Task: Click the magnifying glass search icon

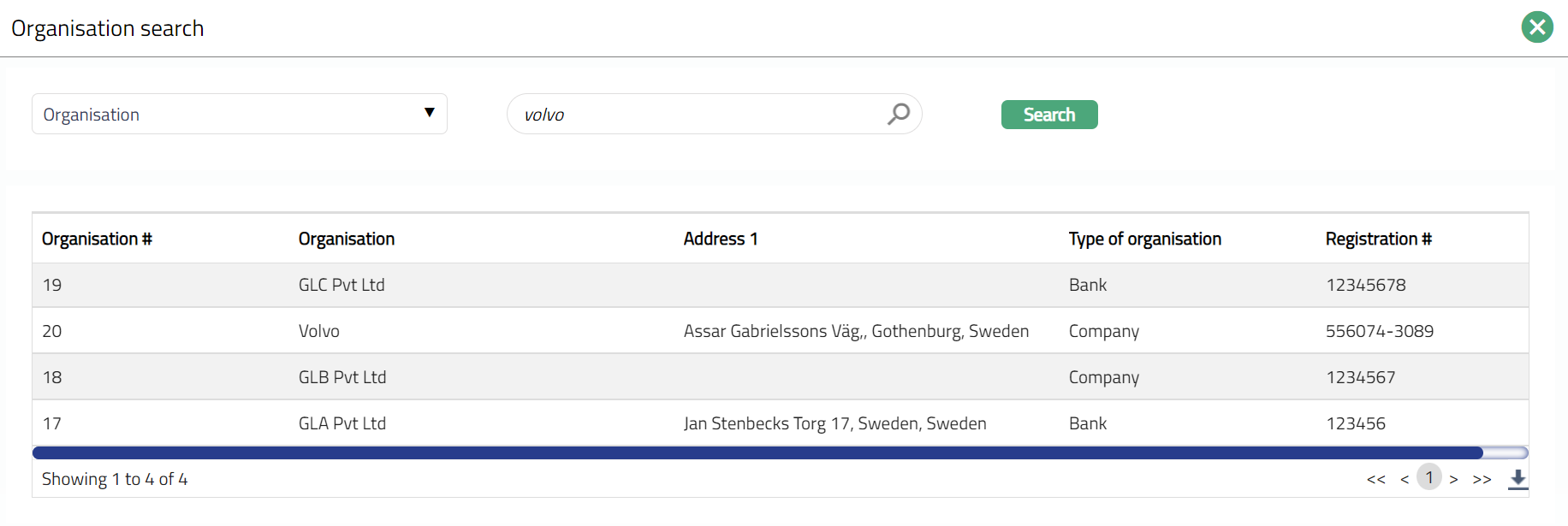Action: pyautogui.click(x=899, y=114)
